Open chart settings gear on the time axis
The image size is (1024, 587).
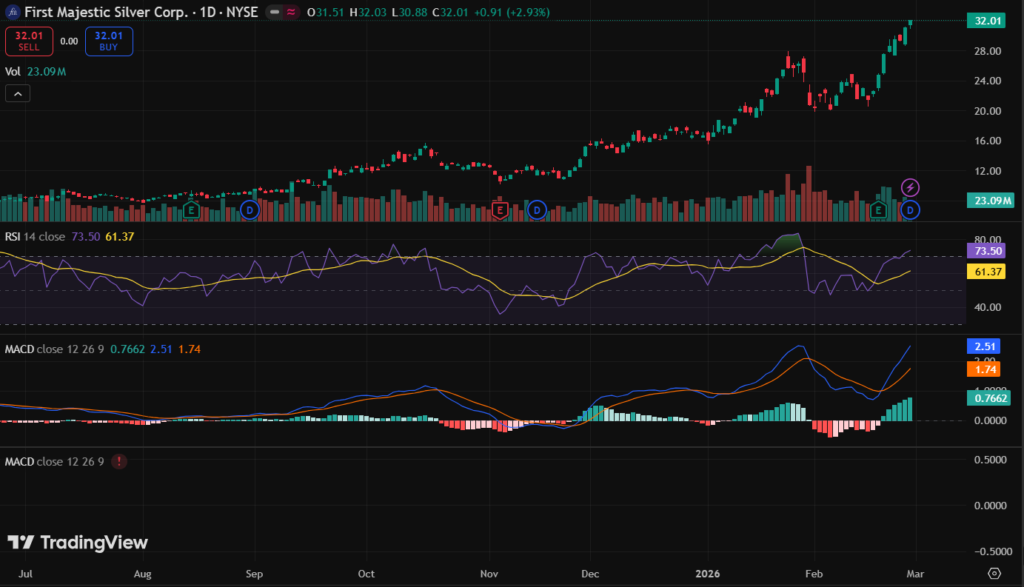[x=993, y=573]
